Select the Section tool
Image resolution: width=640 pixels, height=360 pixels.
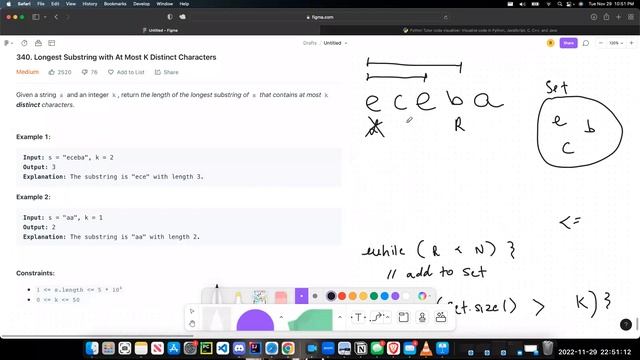tap(403, 317)
